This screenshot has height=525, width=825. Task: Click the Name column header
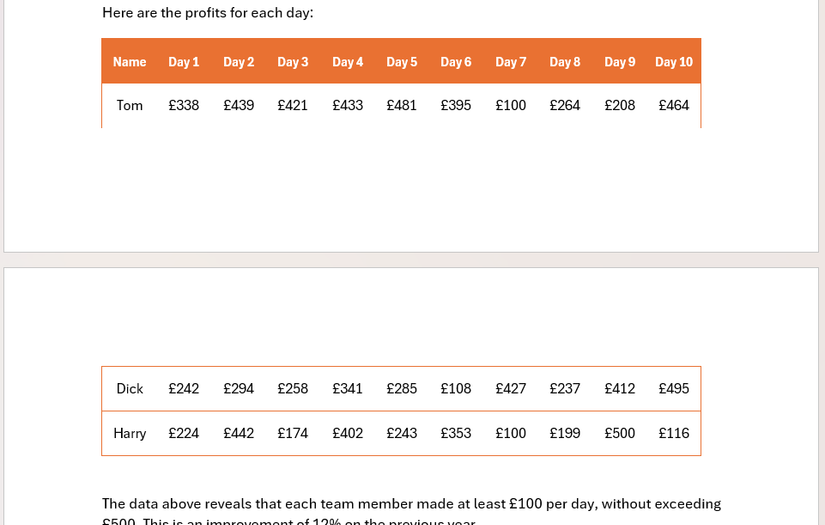[x=129, y=62]
